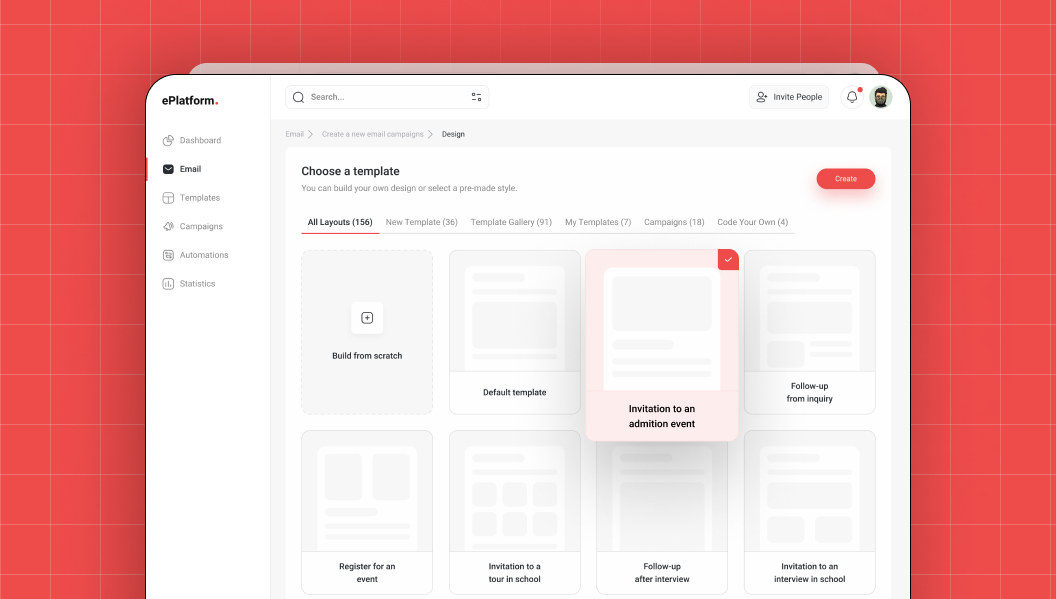This screenshot has width=1056, height=599.
Task: Open the Template Gallery tab
Action: click(x=511, y=222)
